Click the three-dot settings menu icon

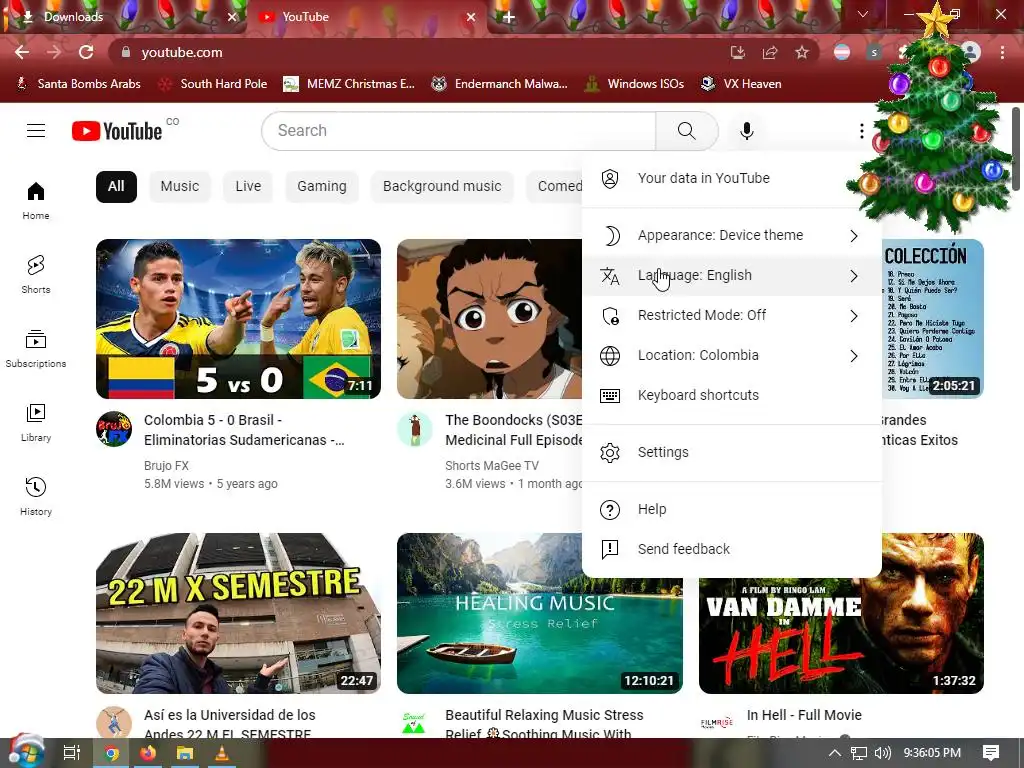[862, 131]
